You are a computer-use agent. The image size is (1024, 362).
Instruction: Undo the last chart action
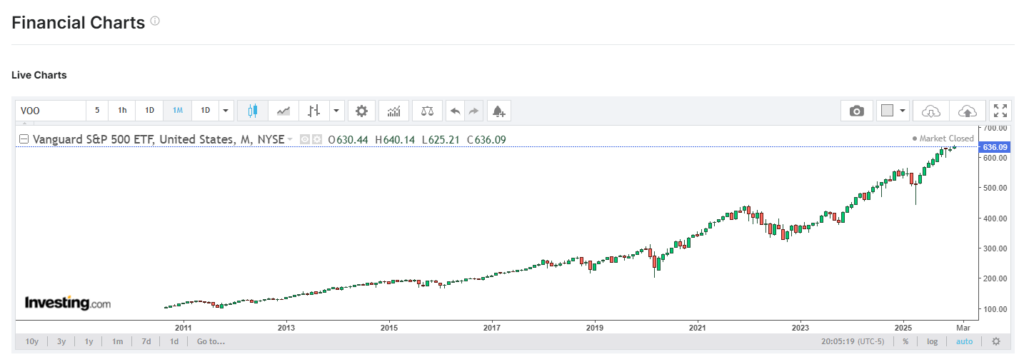(x=455, y=110)
